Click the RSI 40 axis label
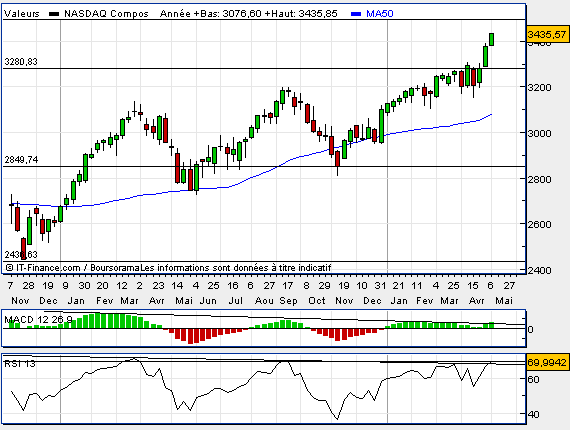The width and height of the screenshot is (570, 430). click(x=533, y=414)
